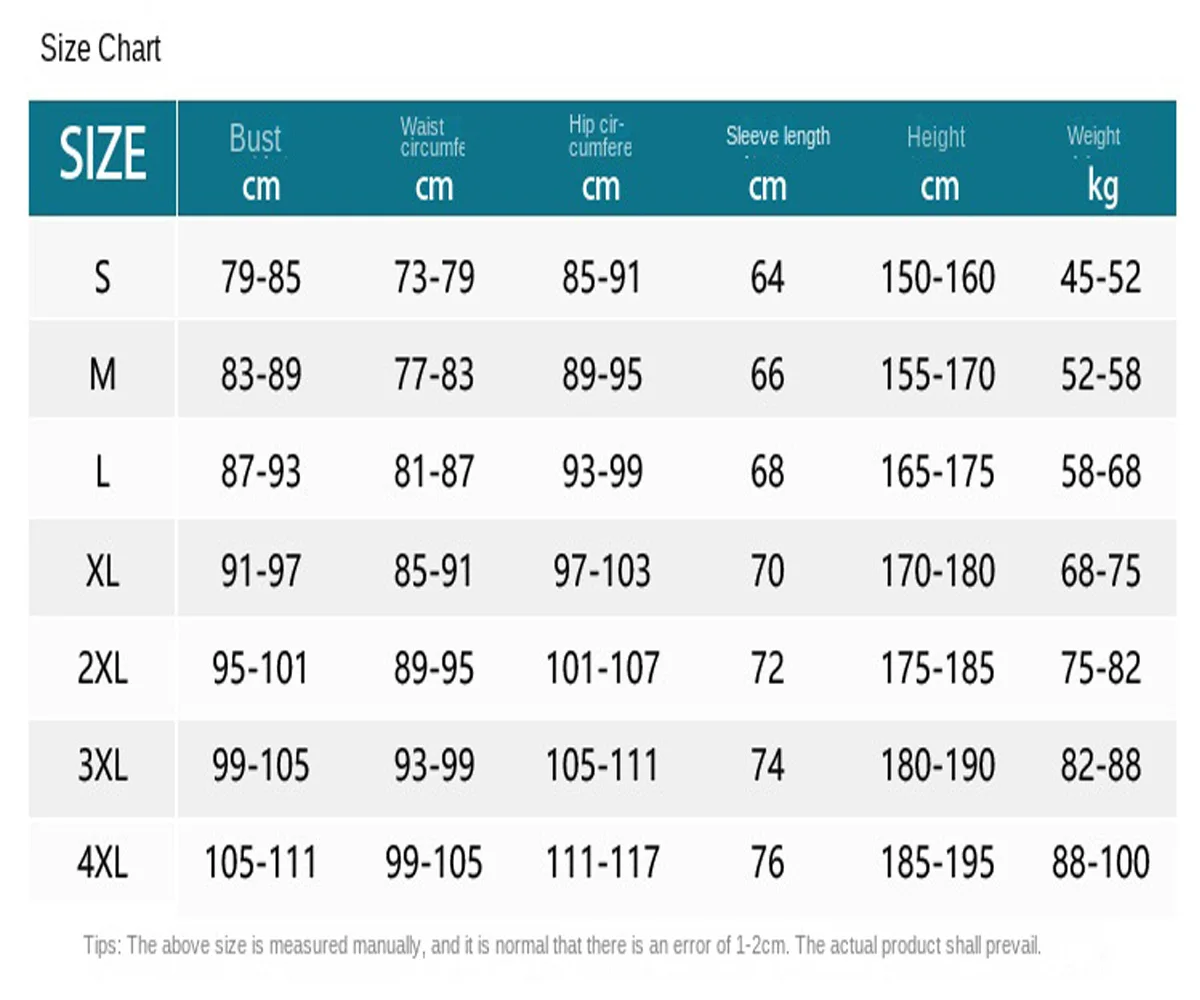The width and height of the screenshot is (1200, 1000).
Task: Select the M size row label
Action: point(102,375)
